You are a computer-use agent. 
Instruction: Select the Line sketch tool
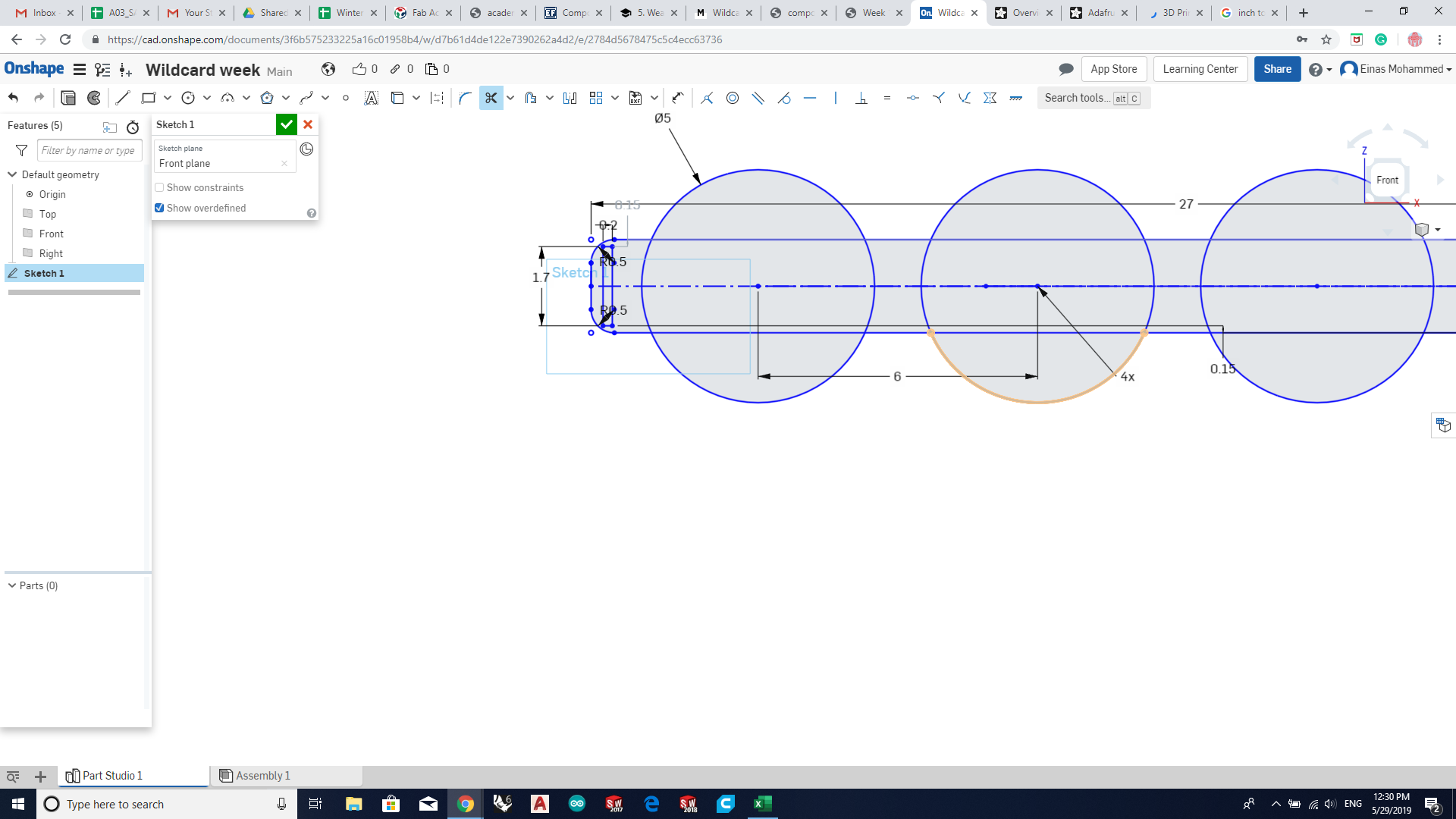click(x=123, y=98)
